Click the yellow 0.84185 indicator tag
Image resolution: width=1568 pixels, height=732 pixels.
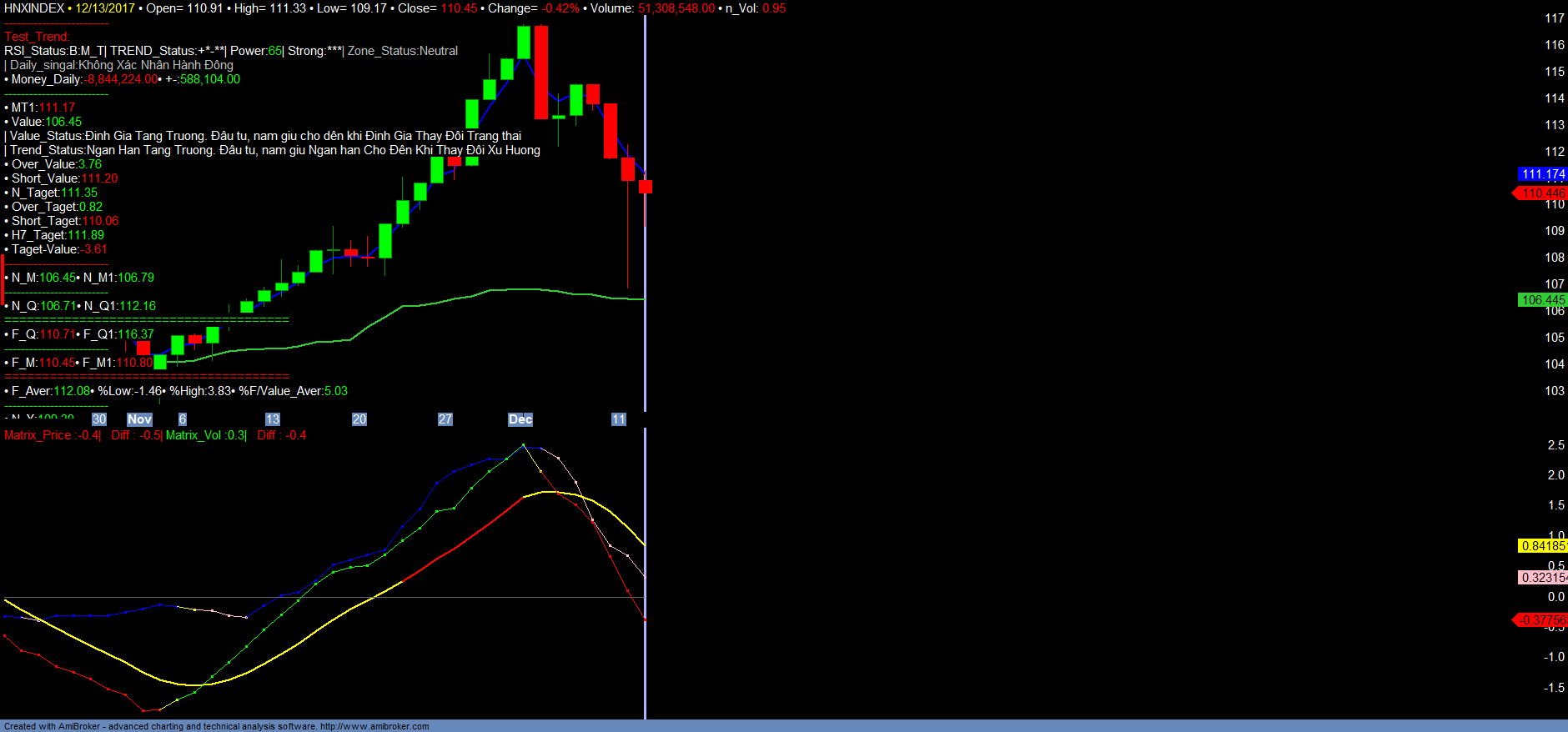click(x=1542, y=546)
